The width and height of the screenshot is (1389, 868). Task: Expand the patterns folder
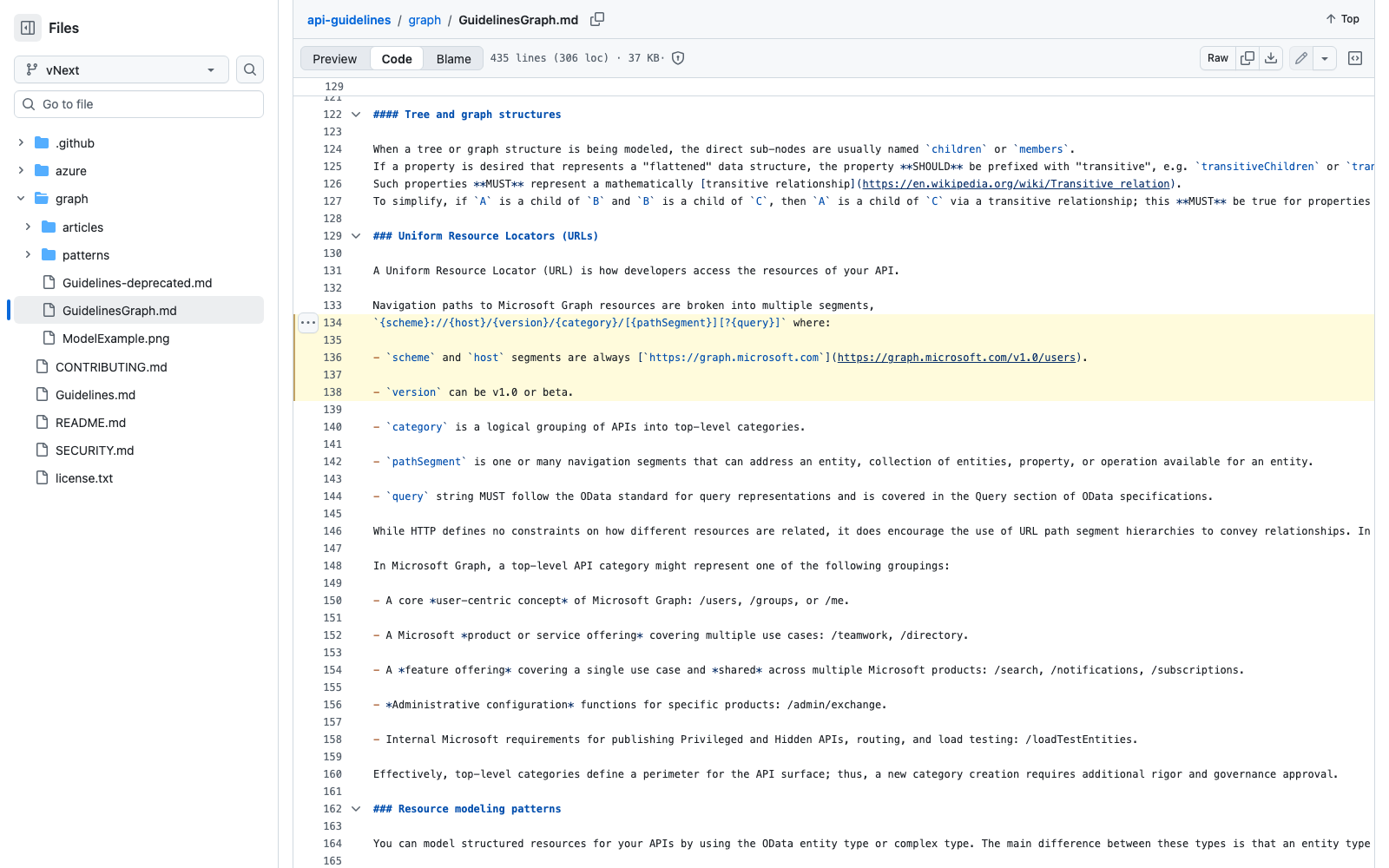[28, 254]
